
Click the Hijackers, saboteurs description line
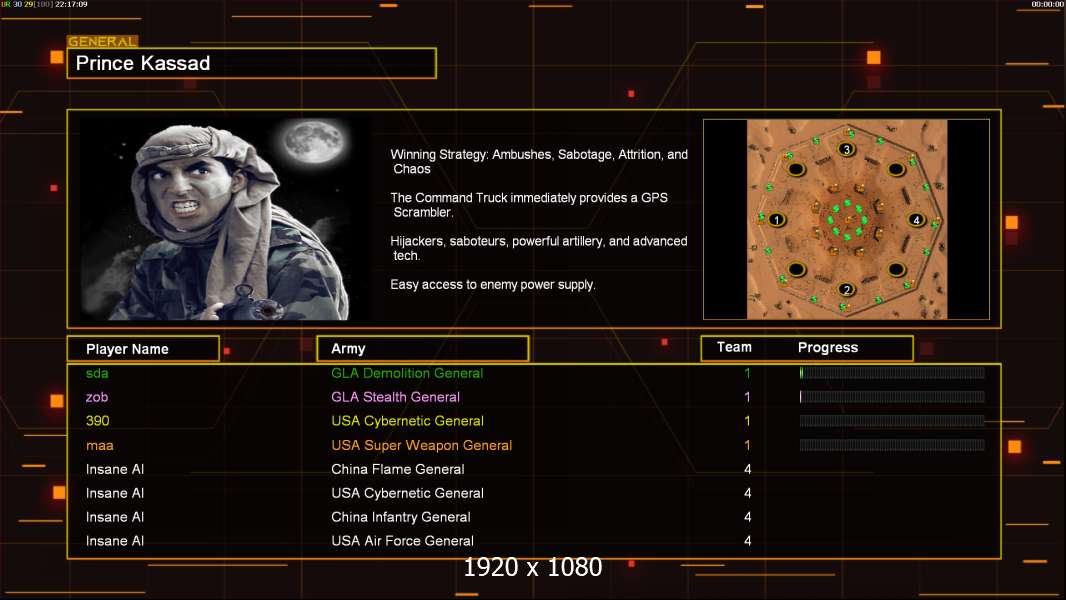click(x=538, y=248)
